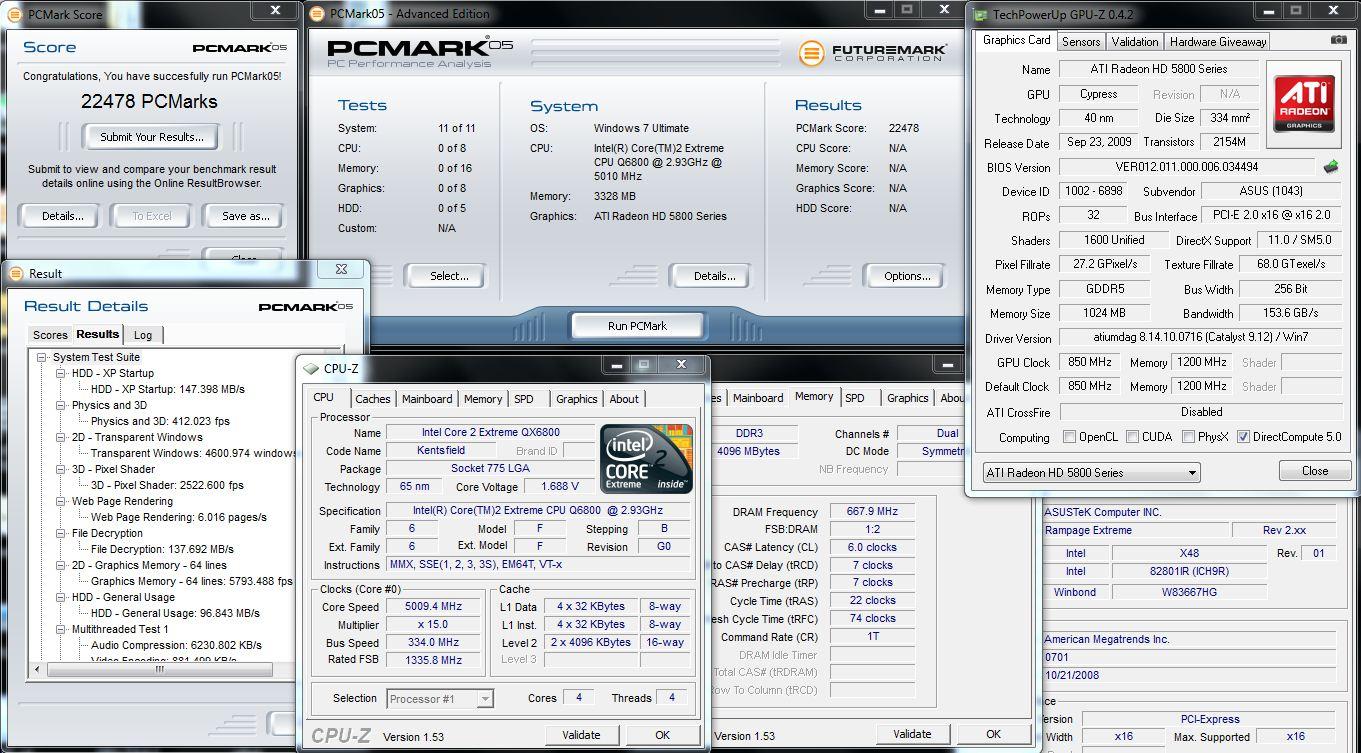The image size is (1361, 753).
Task: Click Select... under Tests in PCMark05
Action: 448,276
